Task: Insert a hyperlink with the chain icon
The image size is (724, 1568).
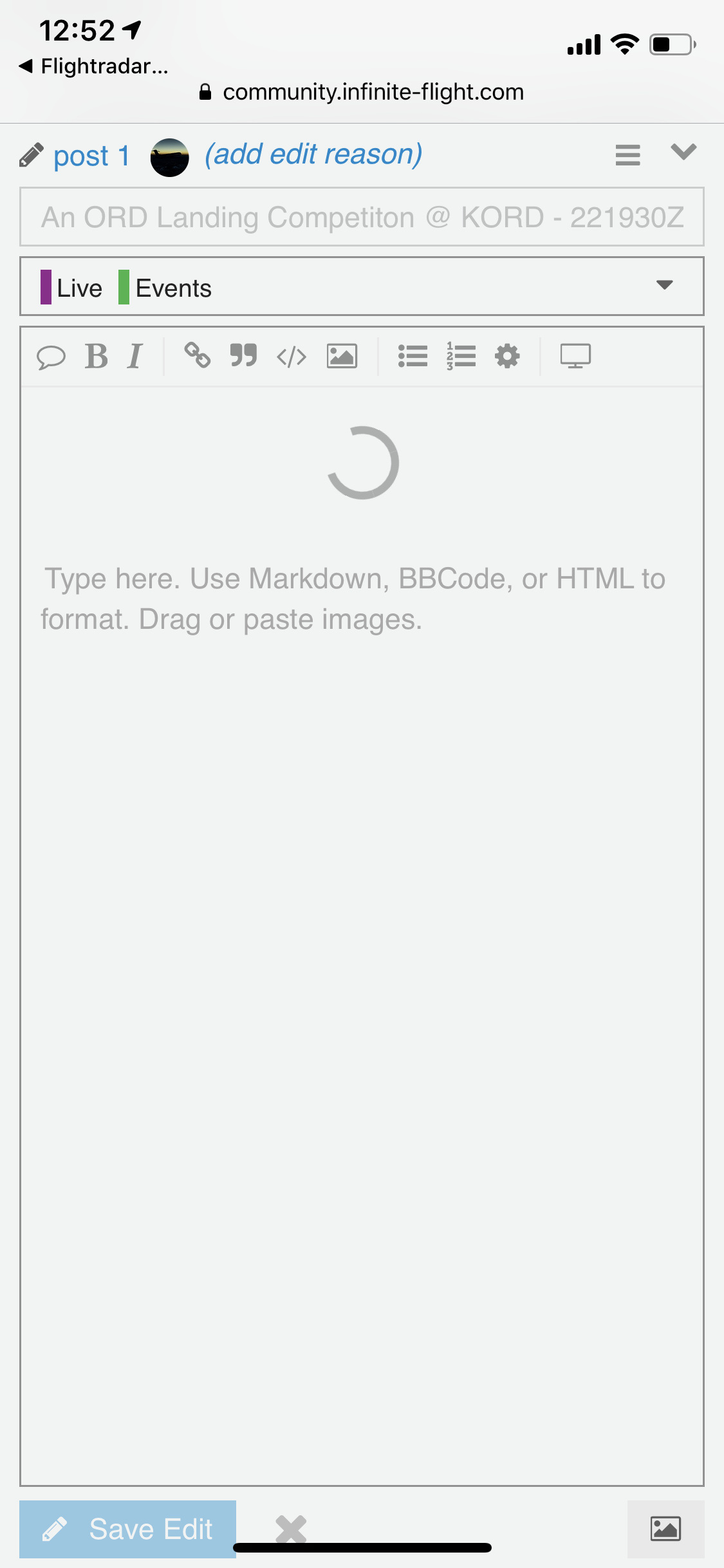Action: pos(197,355)
